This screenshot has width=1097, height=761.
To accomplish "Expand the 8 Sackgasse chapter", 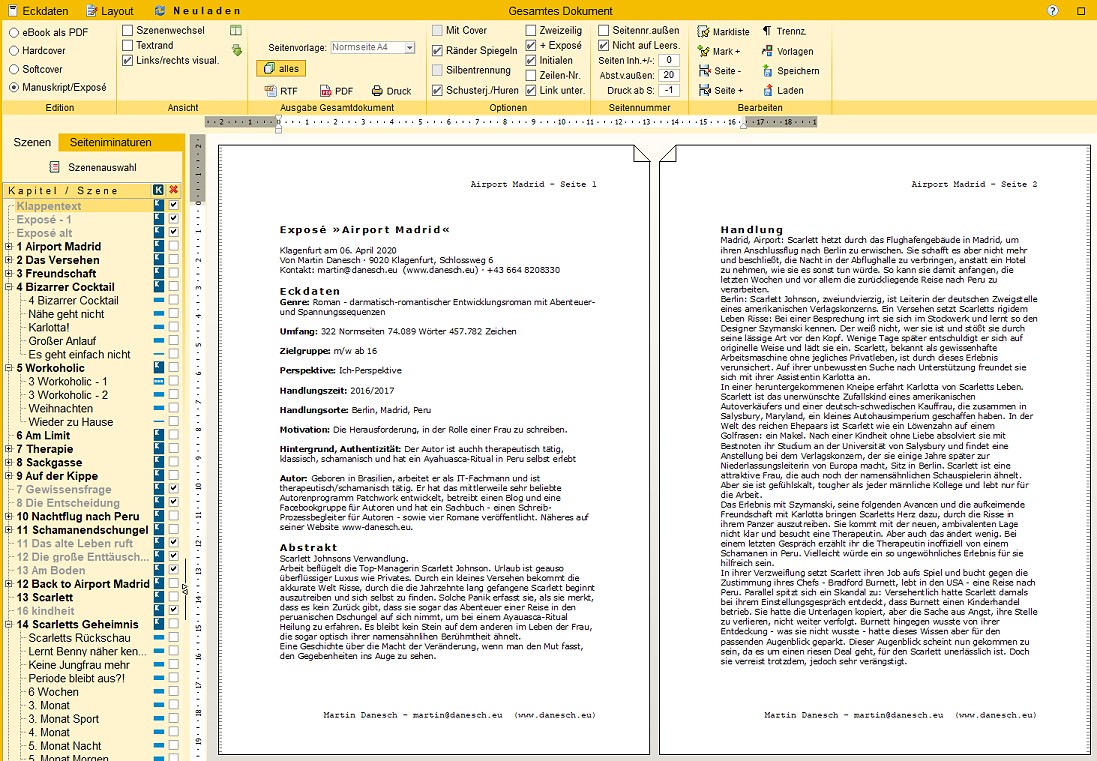I will click(8, 462).
